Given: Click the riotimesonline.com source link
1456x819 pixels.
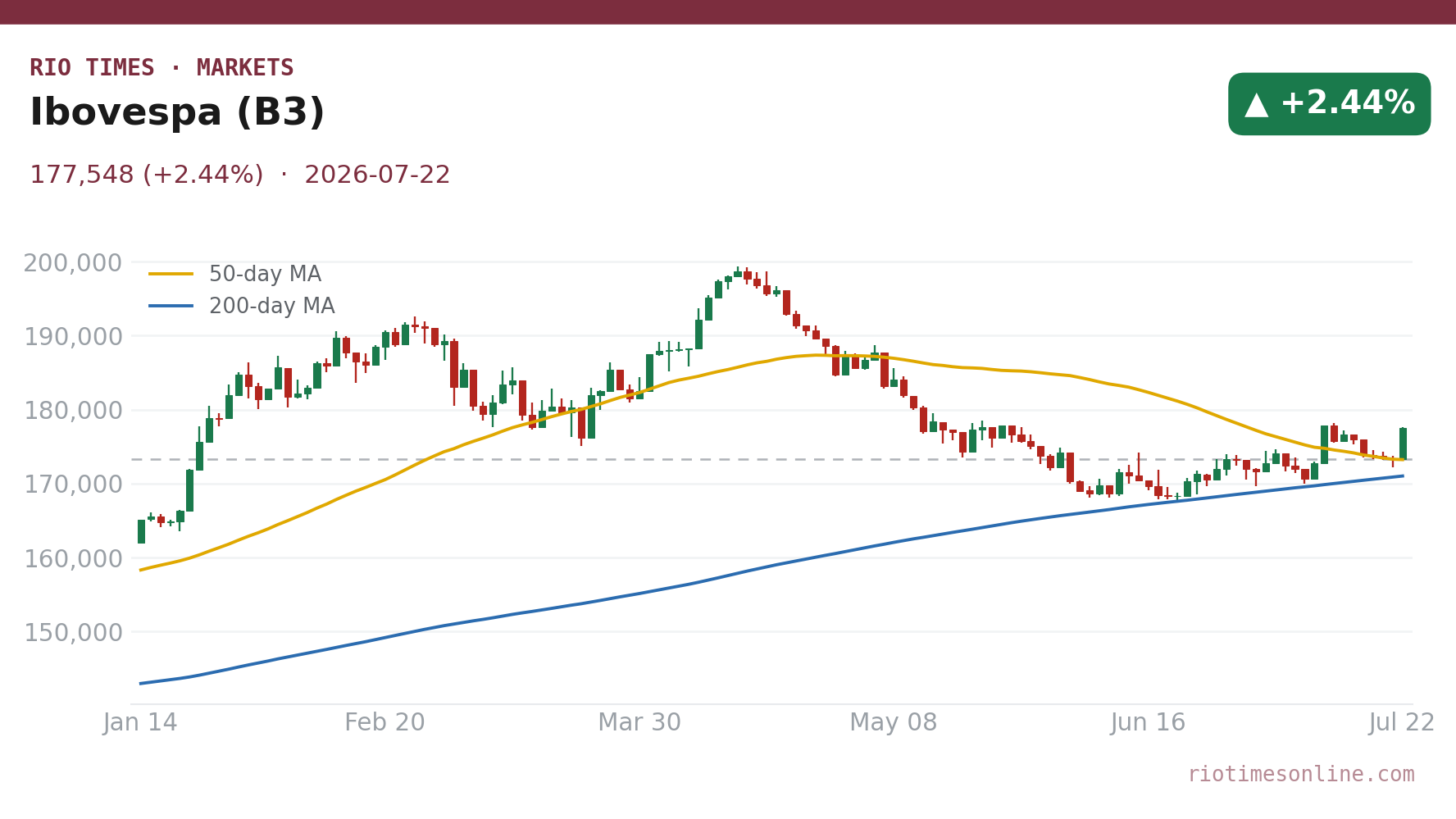Looking at the screenshot, I should (x=1301, y=775).
